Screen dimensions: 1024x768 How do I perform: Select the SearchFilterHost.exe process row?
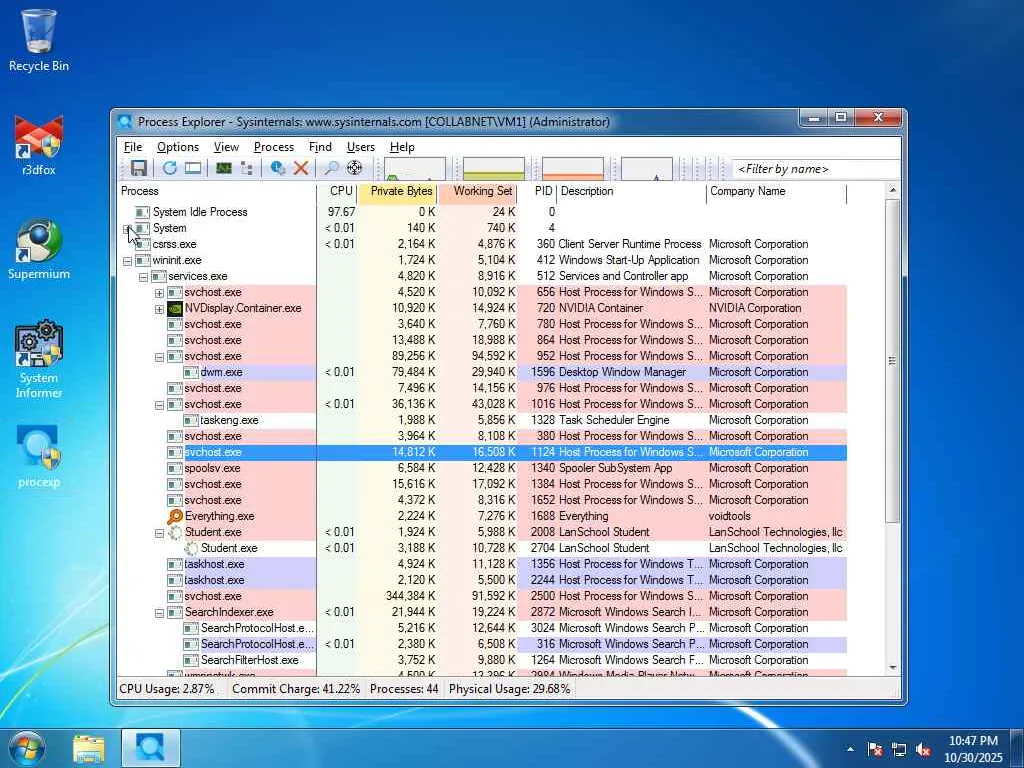[x=483, y=660]
